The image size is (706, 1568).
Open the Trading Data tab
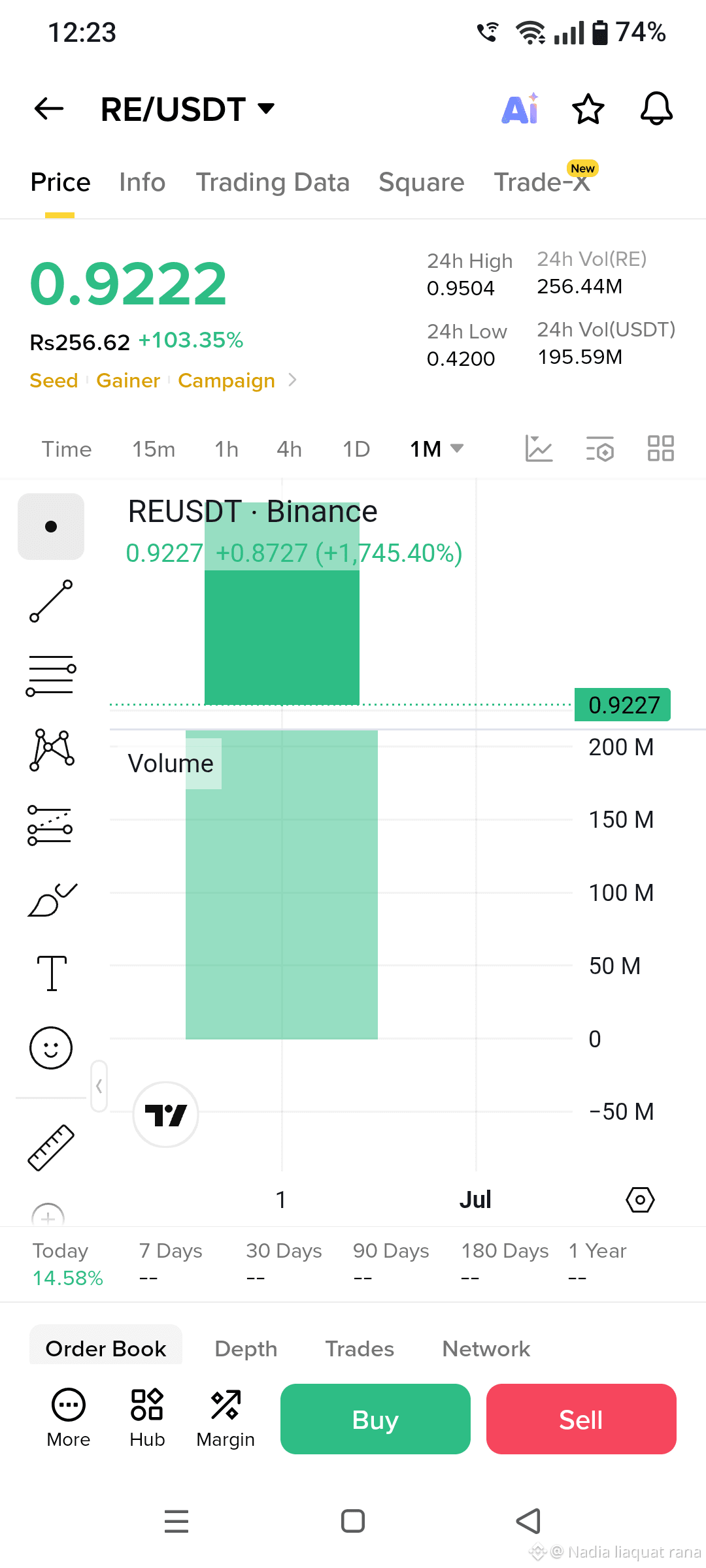tap(273, 182)
